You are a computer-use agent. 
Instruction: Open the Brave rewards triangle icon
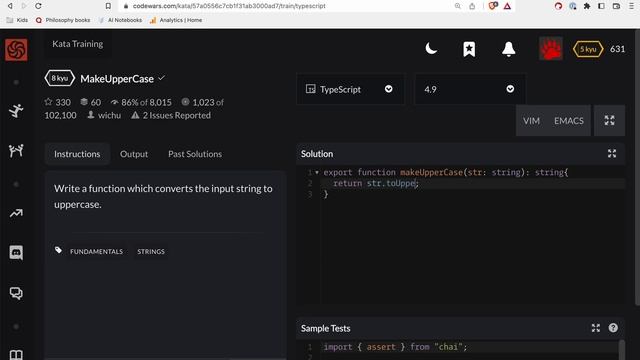507,6
